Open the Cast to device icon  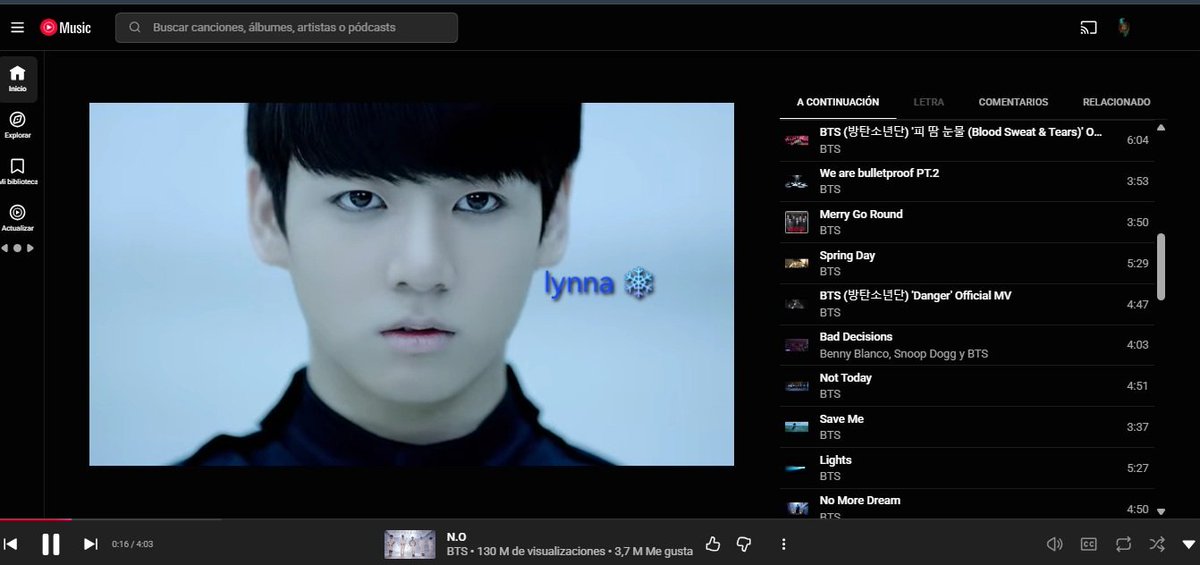(1089, 28)
